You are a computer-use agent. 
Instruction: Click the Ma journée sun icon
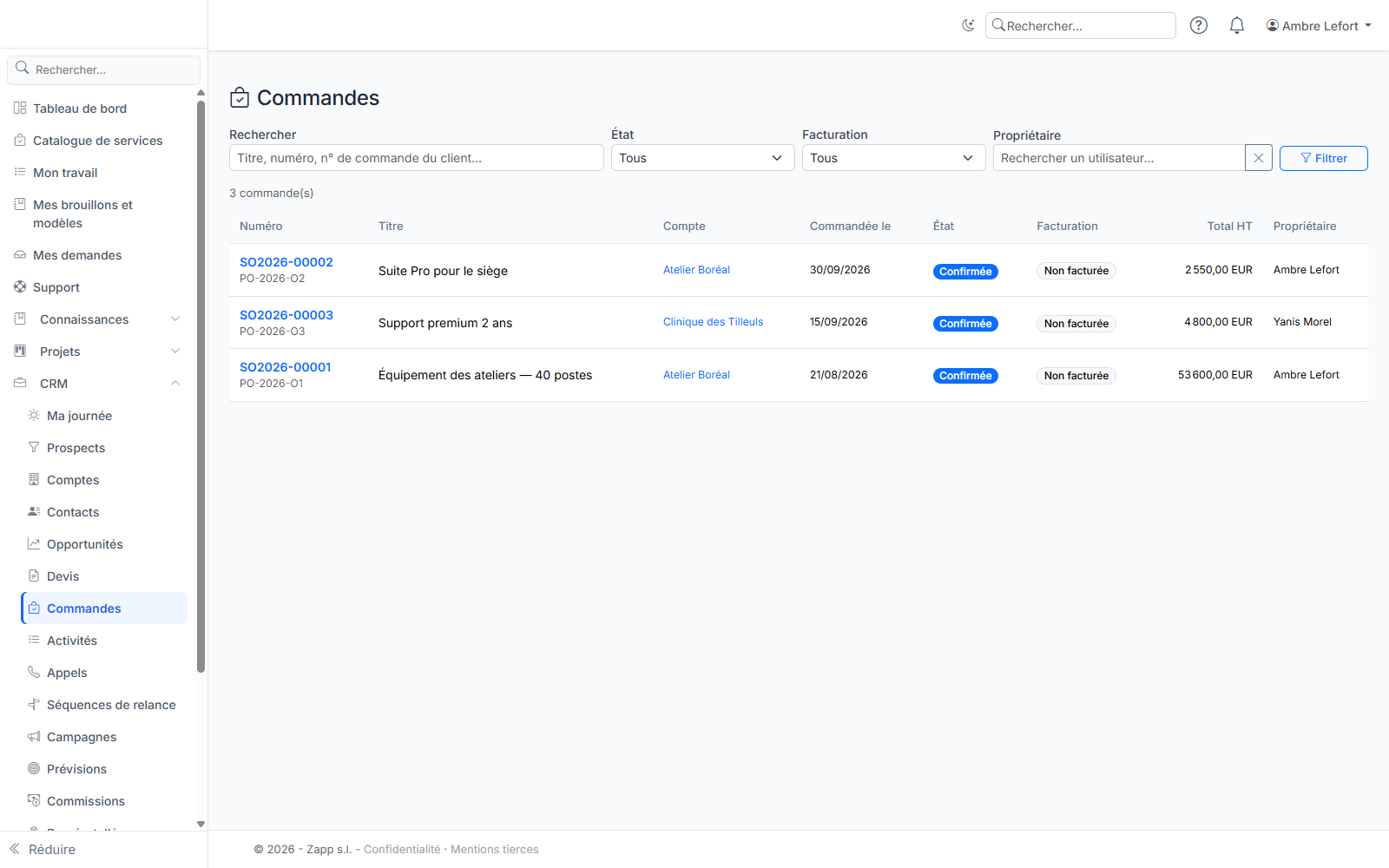tap(34, 415)
